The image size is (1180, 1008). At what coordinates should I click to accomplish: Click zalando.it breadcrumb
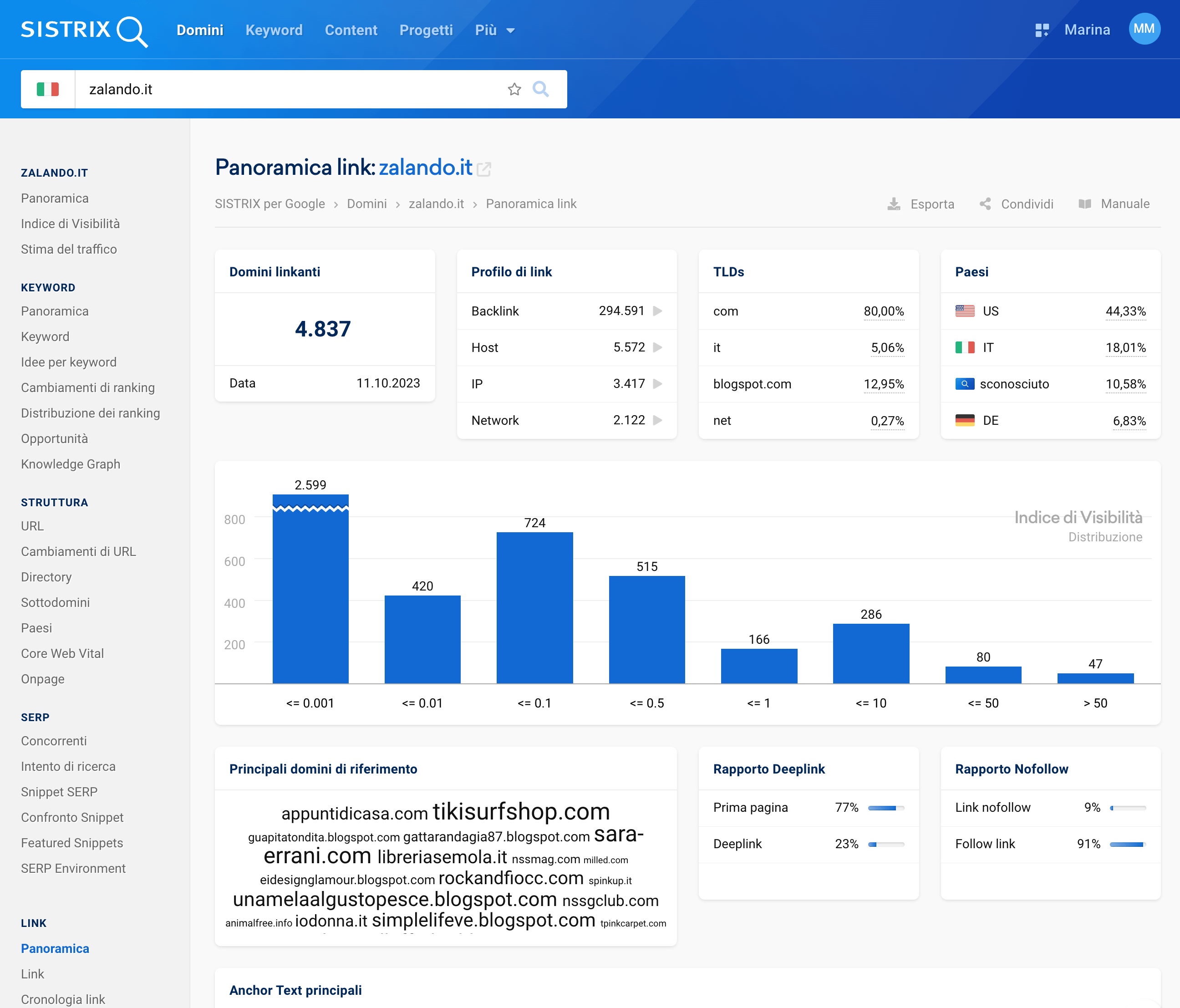click(x=436, y=204)
